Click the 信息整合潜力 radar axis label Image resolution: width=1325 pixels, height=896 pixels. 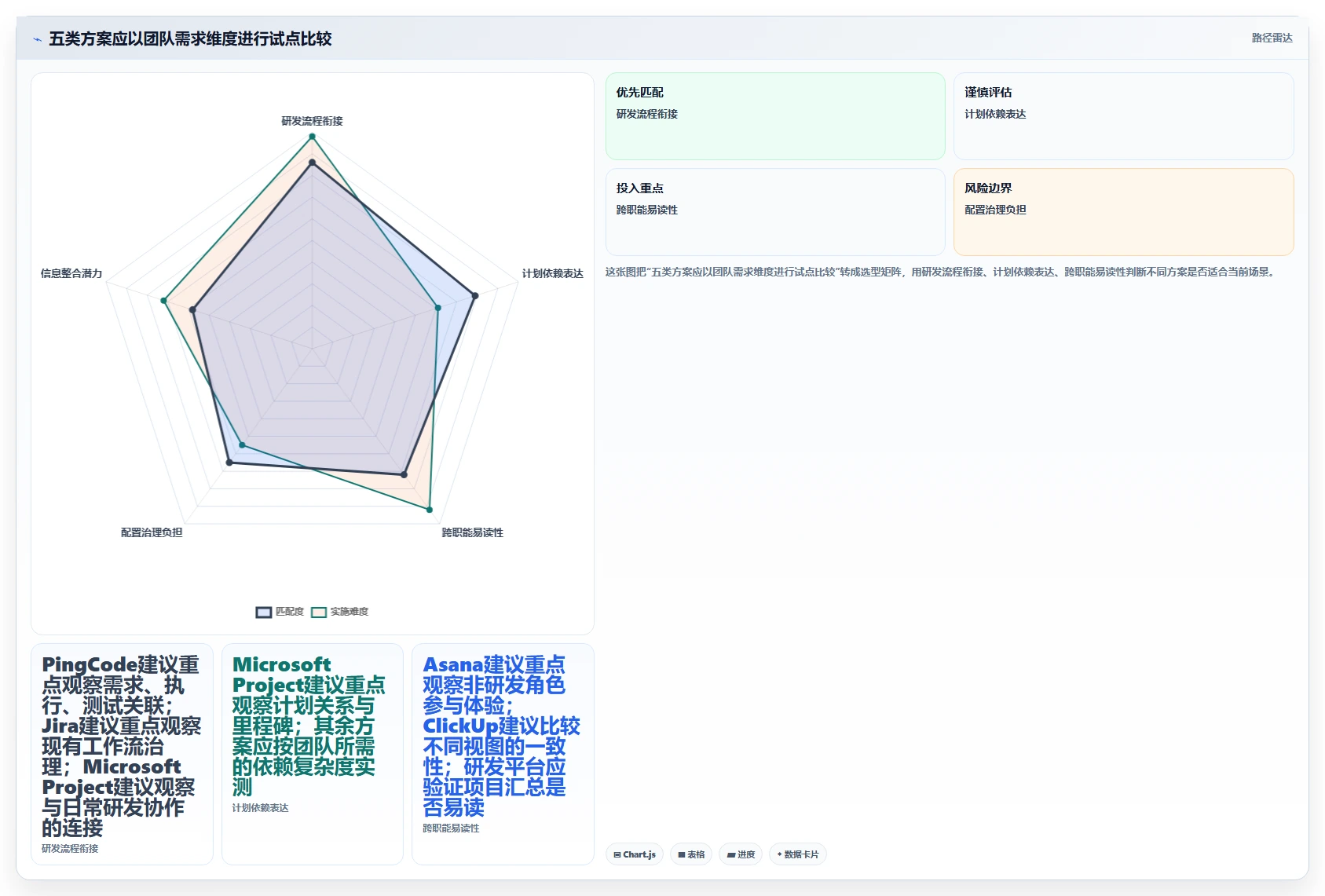click(71, 273)
